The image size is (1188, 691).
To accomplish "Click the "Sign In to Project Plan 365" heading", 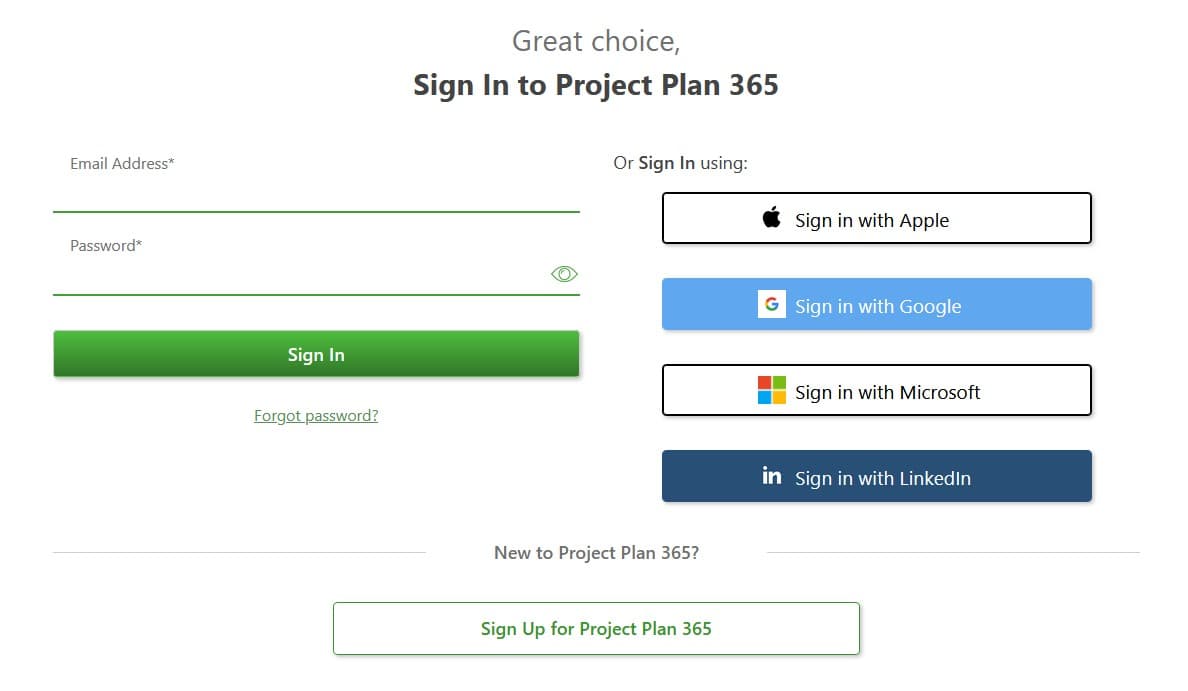I will [x=596, y=85].
